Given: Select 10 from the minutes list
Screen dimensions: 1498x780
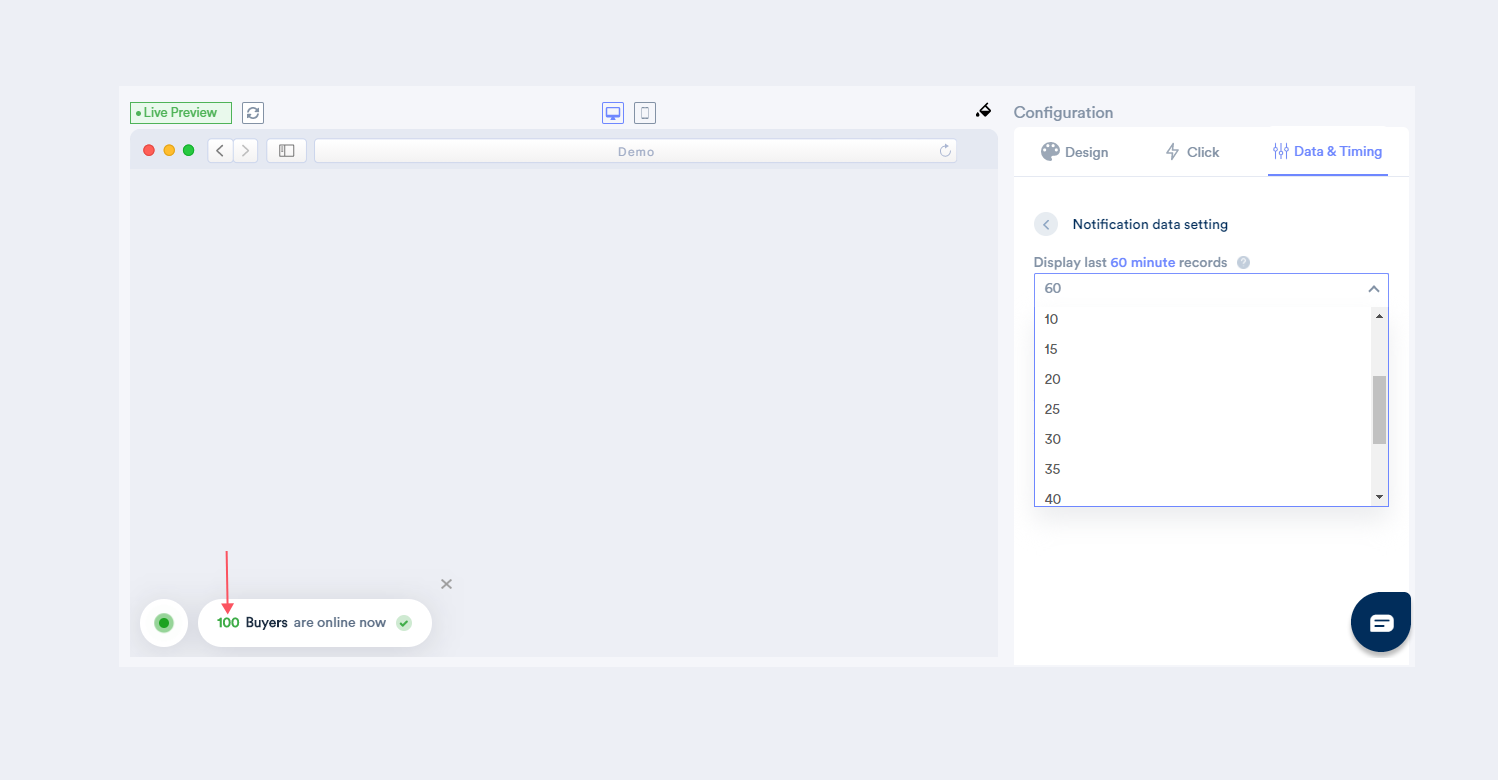Looking at the screenshot, I should (x=1204, y=319).
